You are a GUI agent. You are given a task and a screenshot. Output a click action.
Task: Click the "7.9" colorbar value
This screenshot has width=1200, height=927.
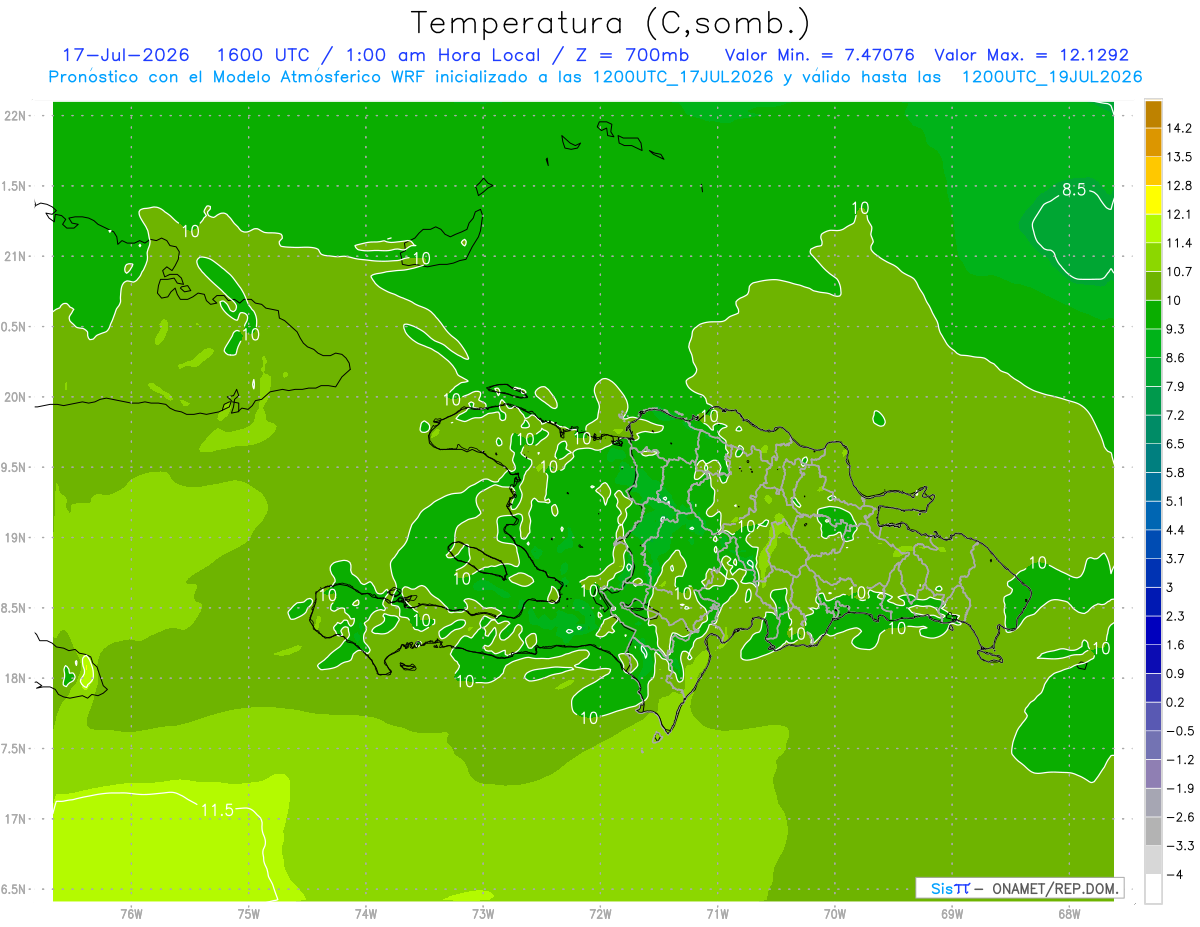coord(1176,387)
